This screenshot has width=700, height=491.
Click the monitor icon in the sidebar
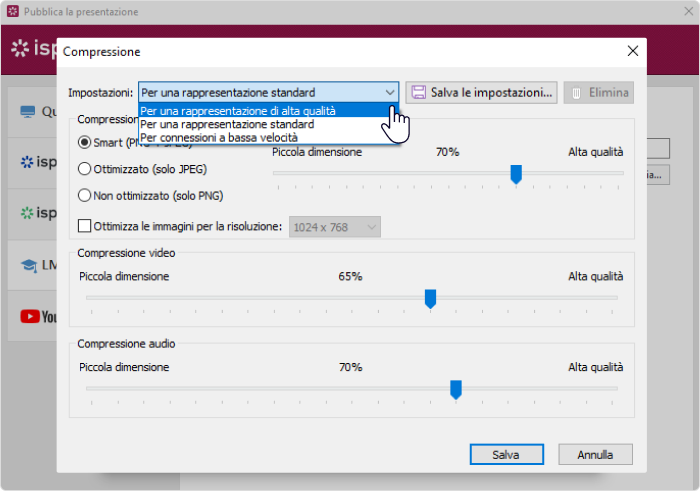[28, 111]
